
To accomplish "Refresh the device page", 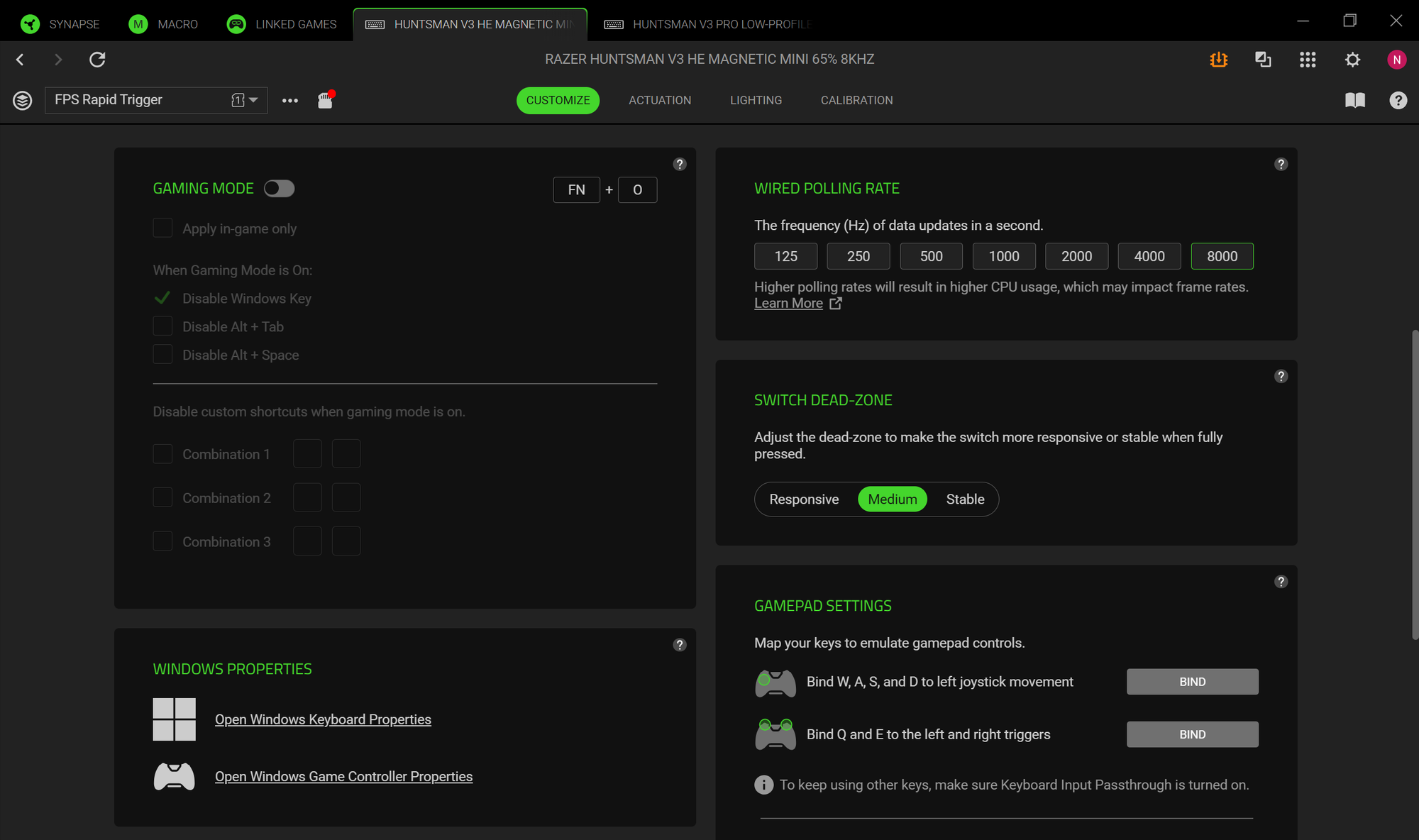I will pyautogui.click(x=97, y=60).
